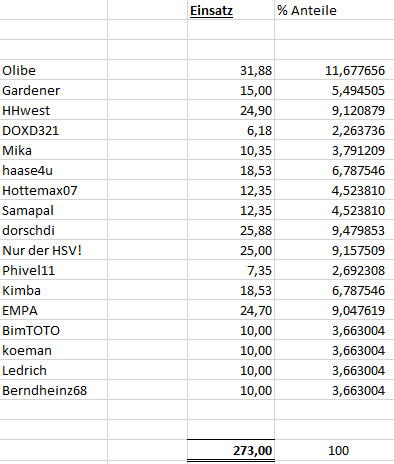Click the HHwest name cell
Screen dimensions: 394x464
[x=54, y=110]
